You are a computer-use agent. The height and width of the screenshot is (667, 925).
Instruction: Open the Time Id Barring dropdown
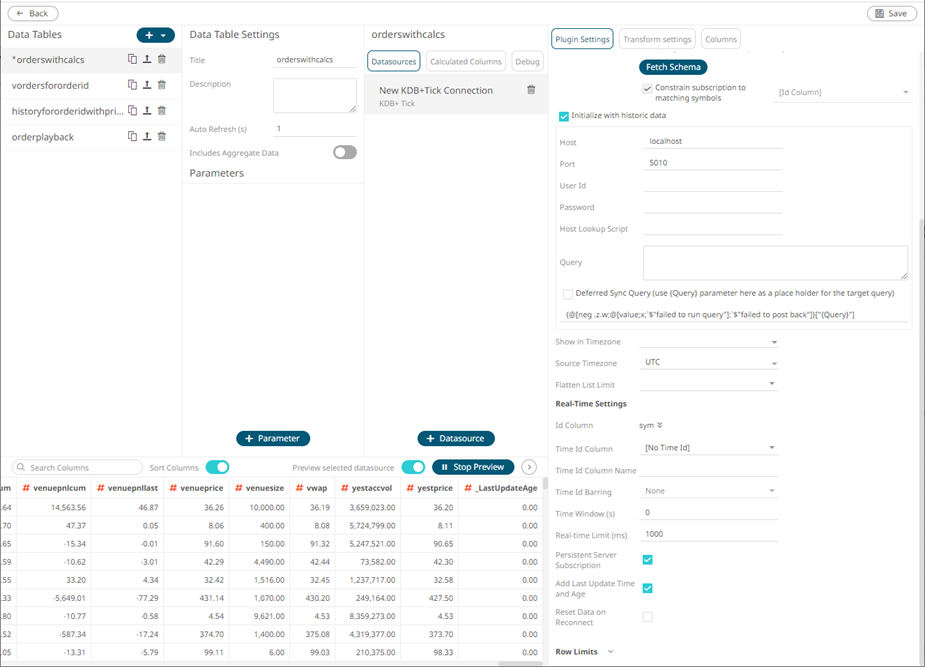tap(708, 491)
